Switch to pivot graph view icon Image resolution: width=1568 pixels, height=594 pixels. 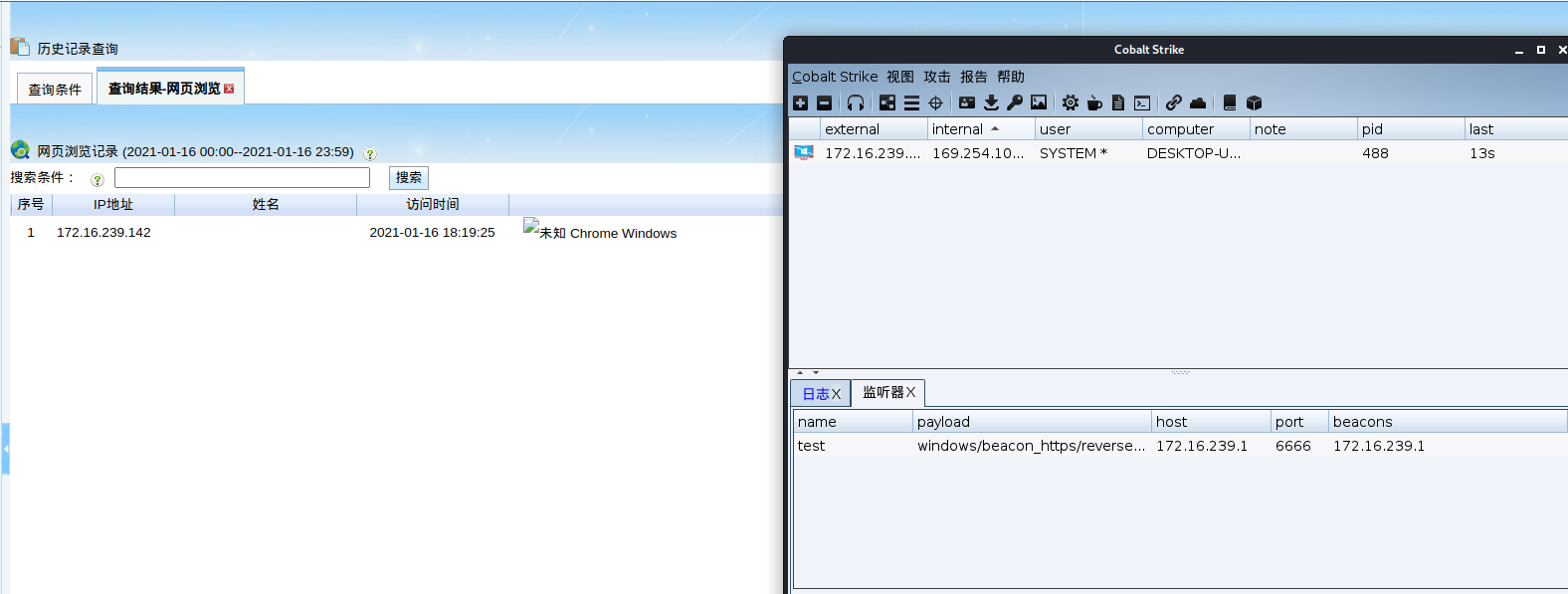click(x=887, y=102)
